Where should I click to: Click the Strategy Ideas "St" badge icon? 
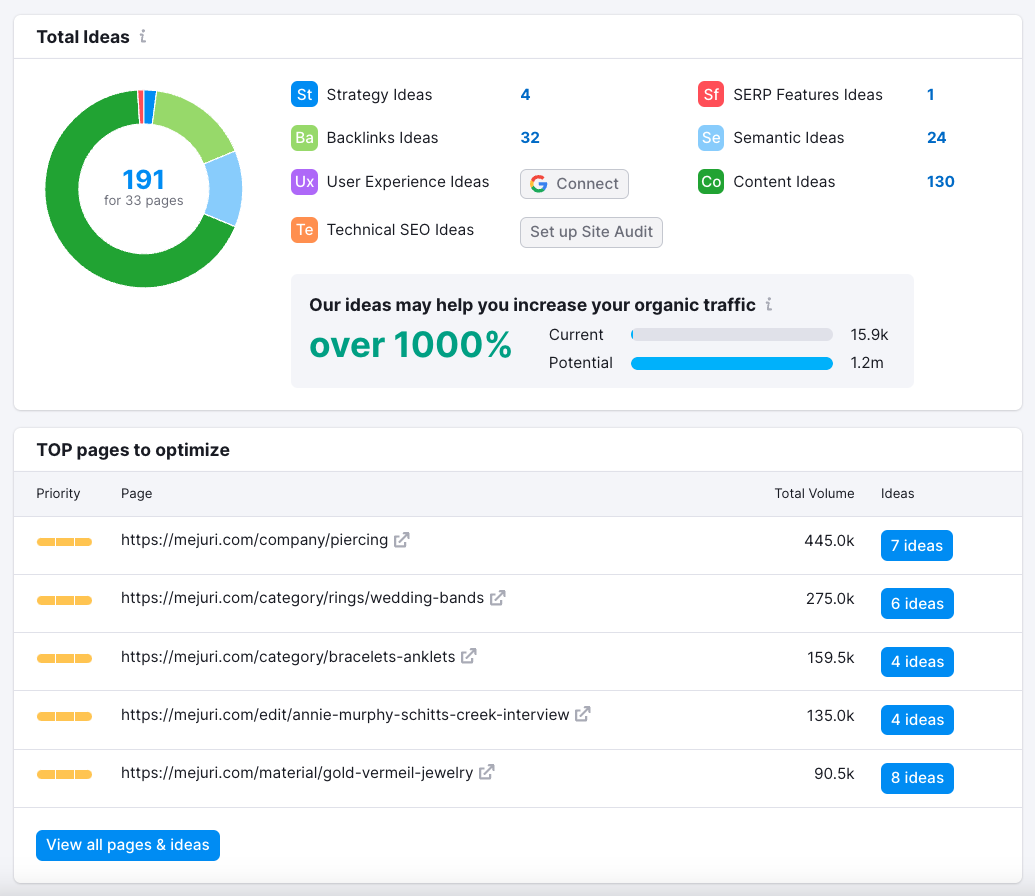click(x=305, y=94)
